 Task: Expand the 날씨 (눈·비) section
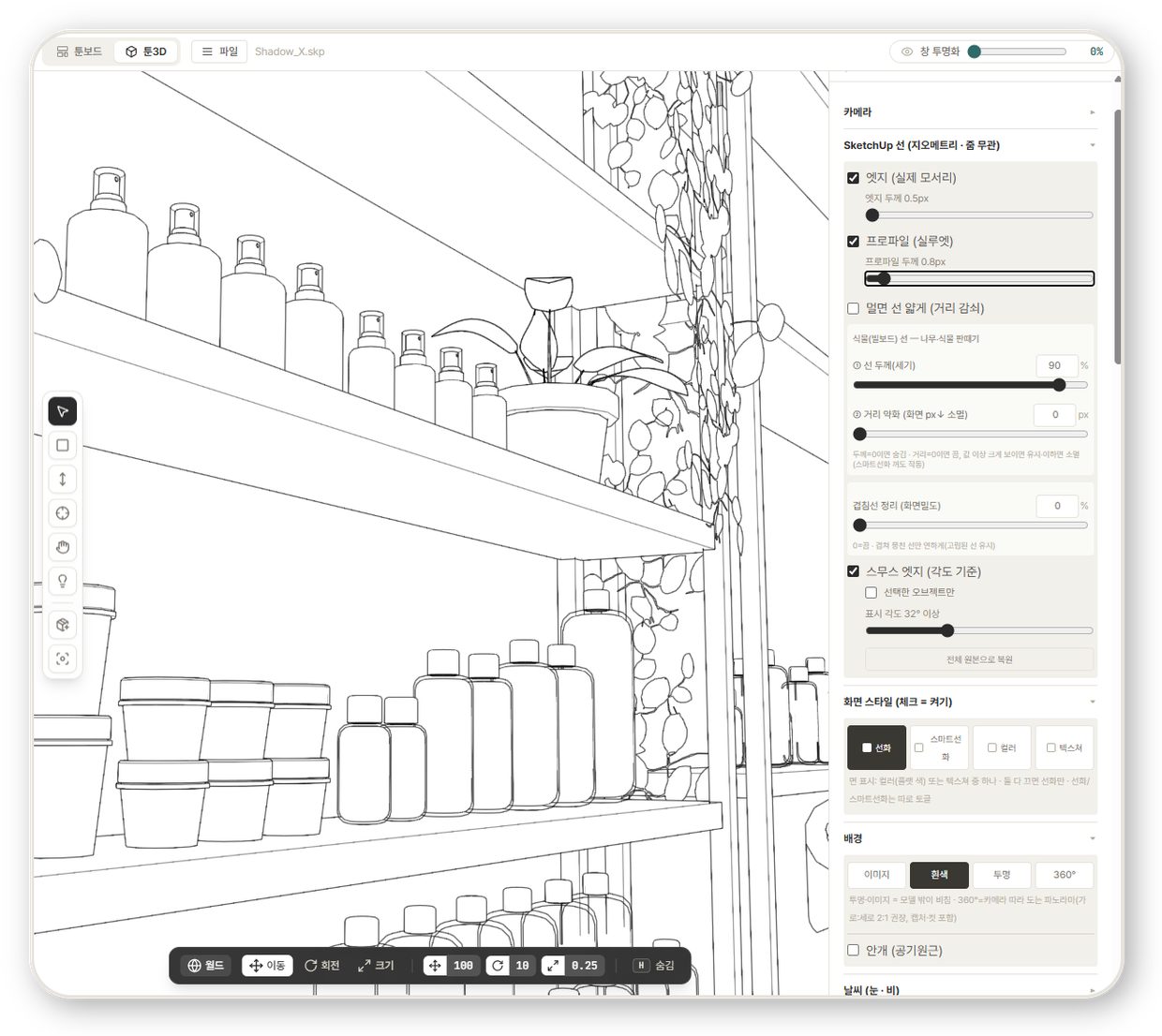click(969, 989)
